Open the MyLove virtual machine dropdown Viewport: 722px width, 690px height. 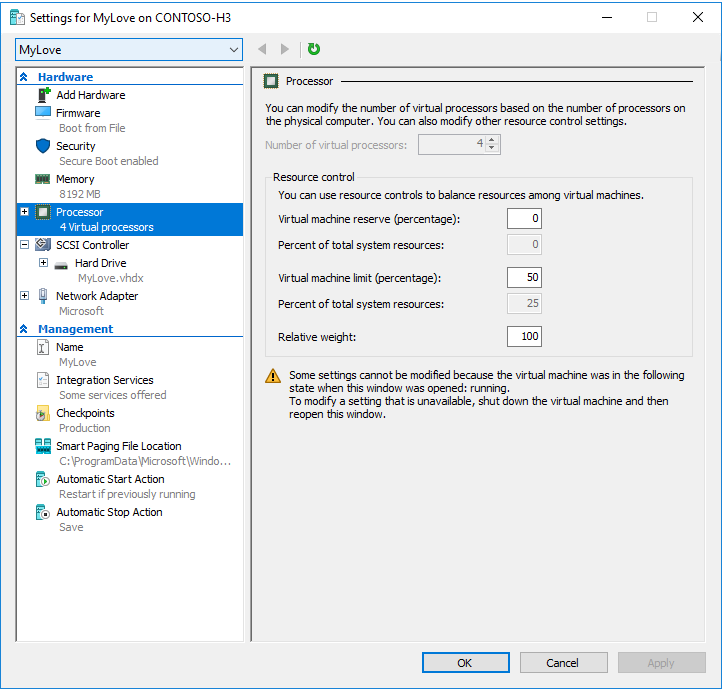tap(129, 49)
